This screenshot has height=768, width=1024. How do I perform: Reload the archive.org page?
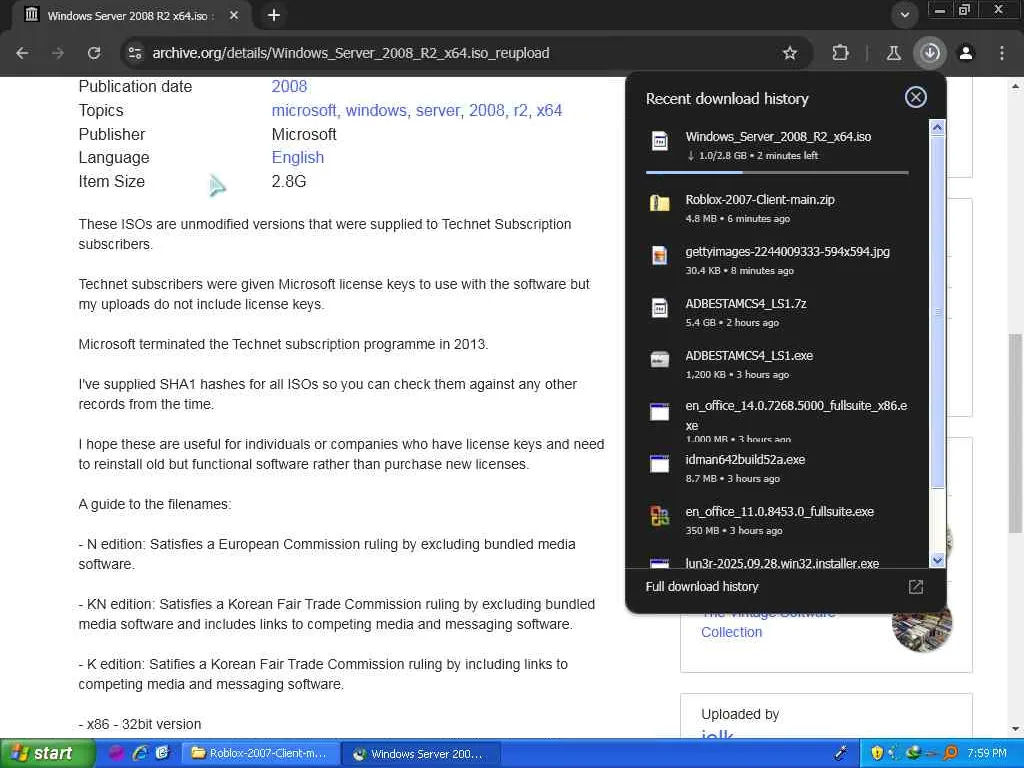click(94, 53)
